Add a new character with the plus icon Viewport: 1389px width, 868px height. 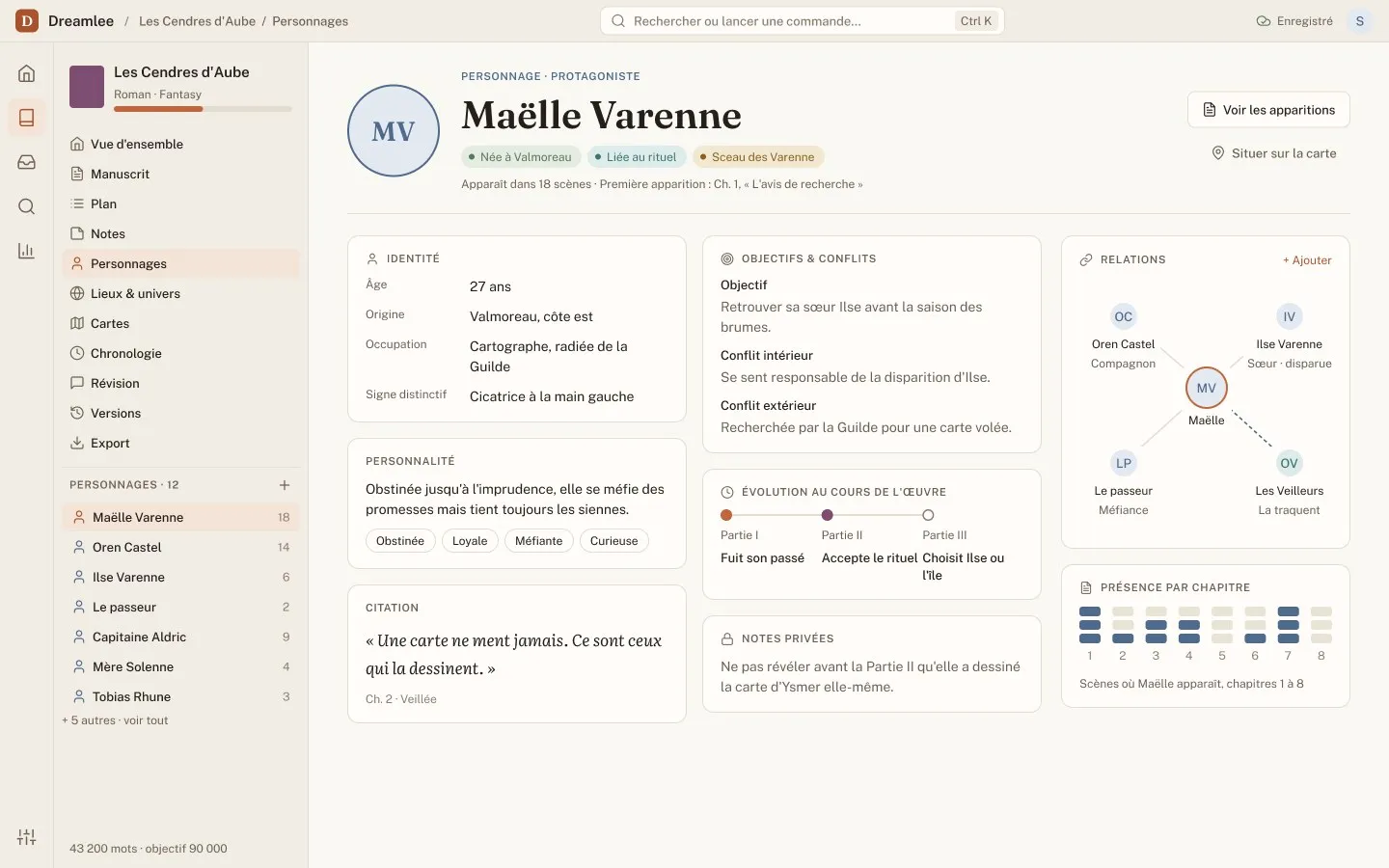285,485
